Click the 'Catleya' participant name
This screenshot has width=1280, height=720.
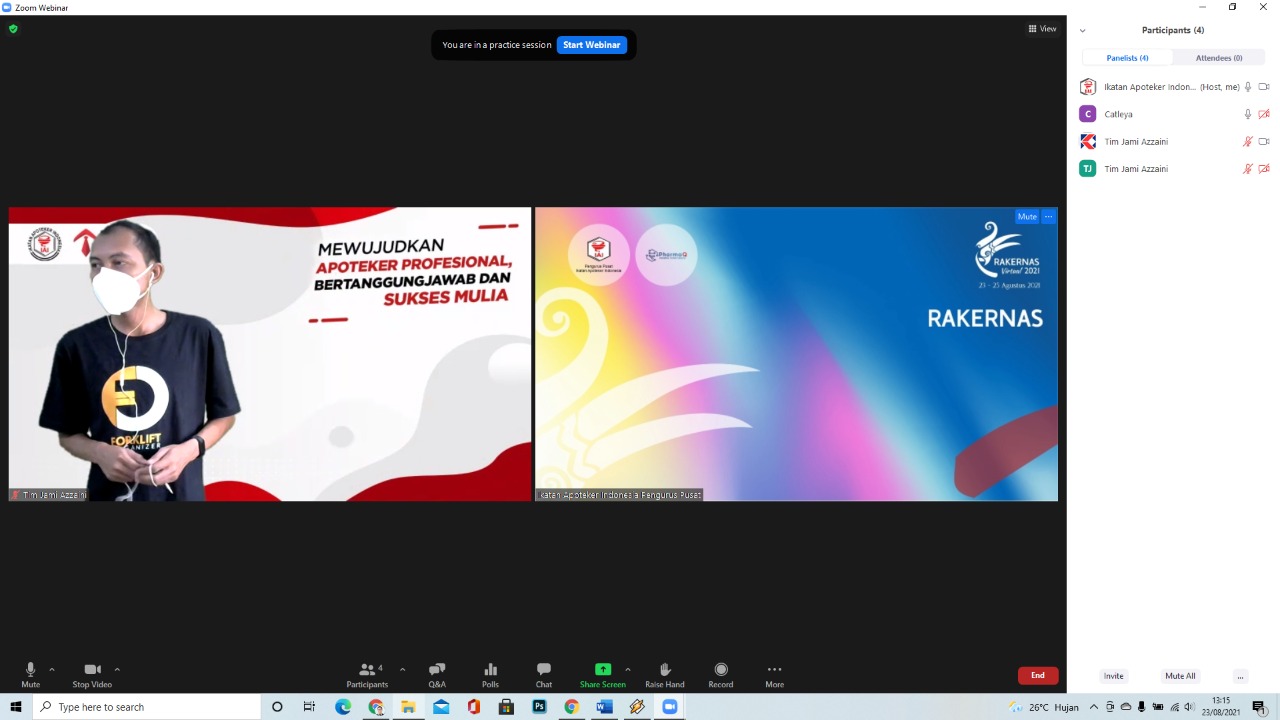click(1118, 114)
